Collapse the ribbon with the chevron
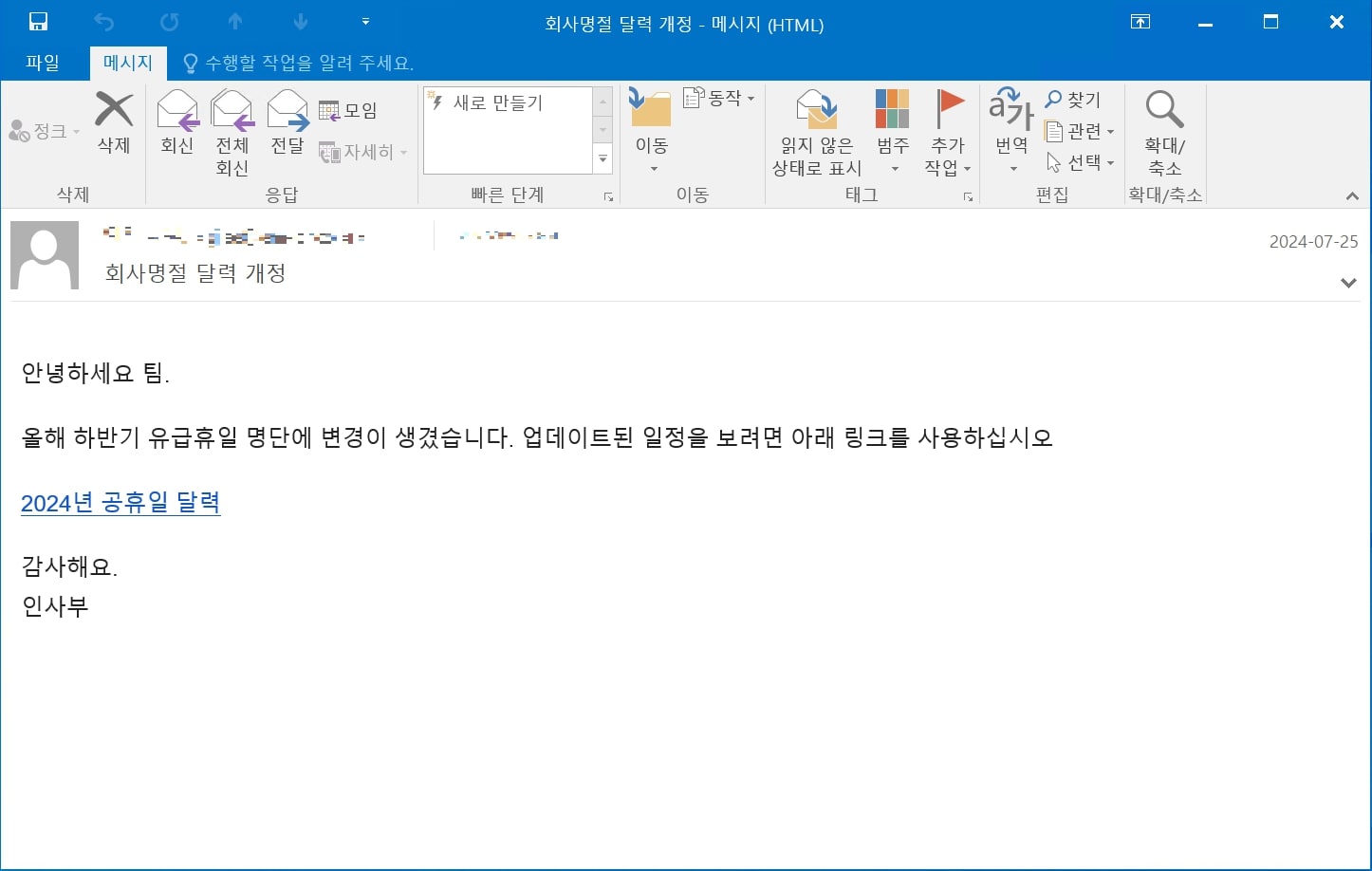Screen dimensions: 1372x871 [1352, 196]
